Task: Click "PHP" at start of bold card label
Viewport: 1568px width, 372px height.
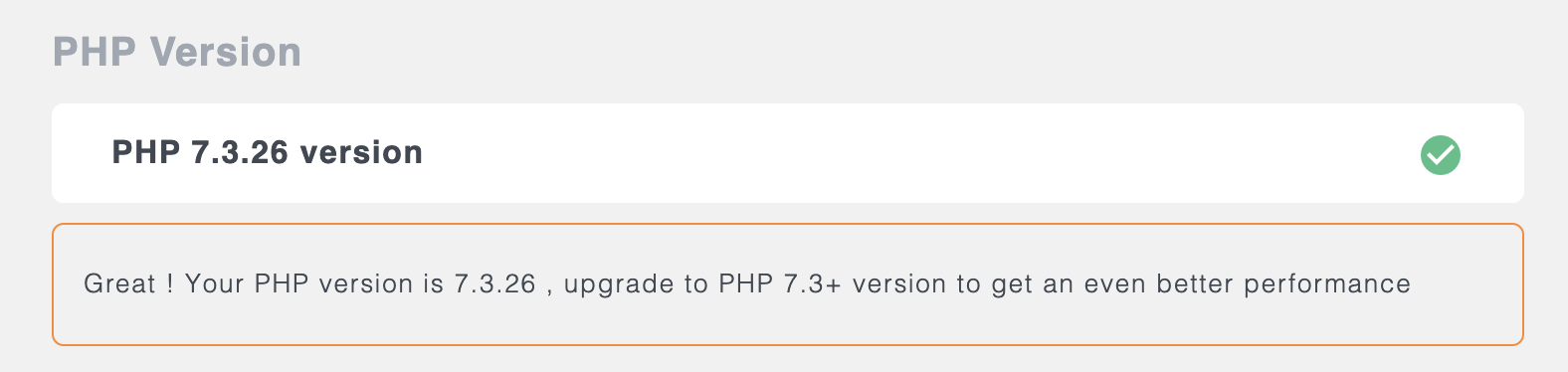Action: pos(146,152)
